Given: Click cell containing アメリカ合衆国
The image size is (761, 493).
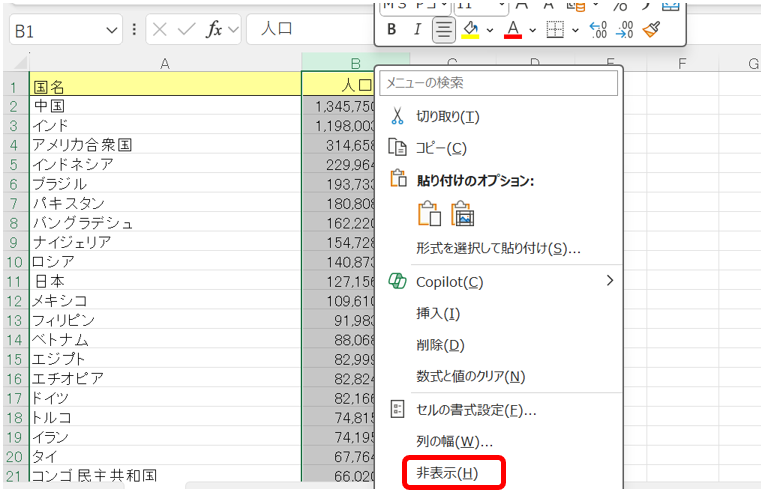Looking at the screenshot, I should [165, 145].
